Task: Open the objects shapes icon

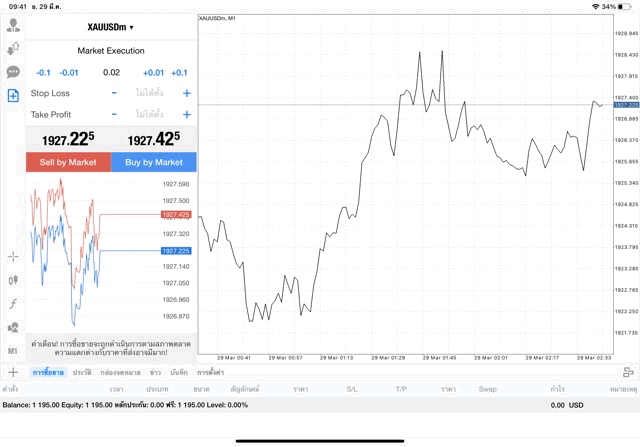Action: point(13,327)
